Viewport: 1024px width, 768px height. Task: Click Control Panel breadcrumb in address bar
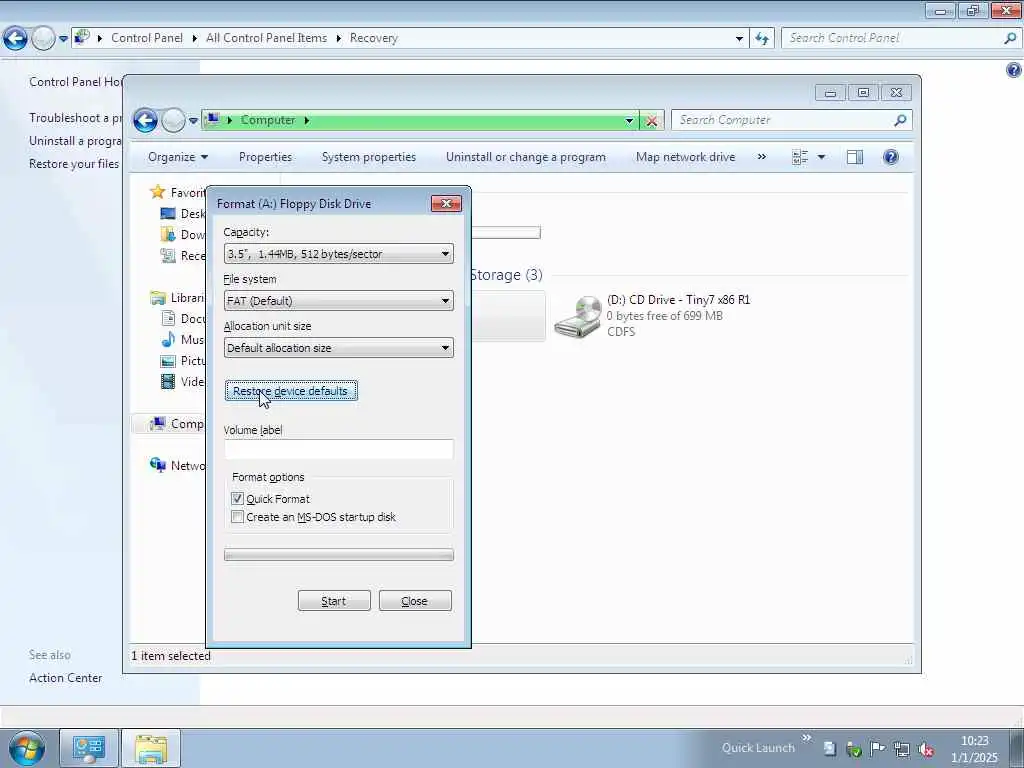coord(147,38)
